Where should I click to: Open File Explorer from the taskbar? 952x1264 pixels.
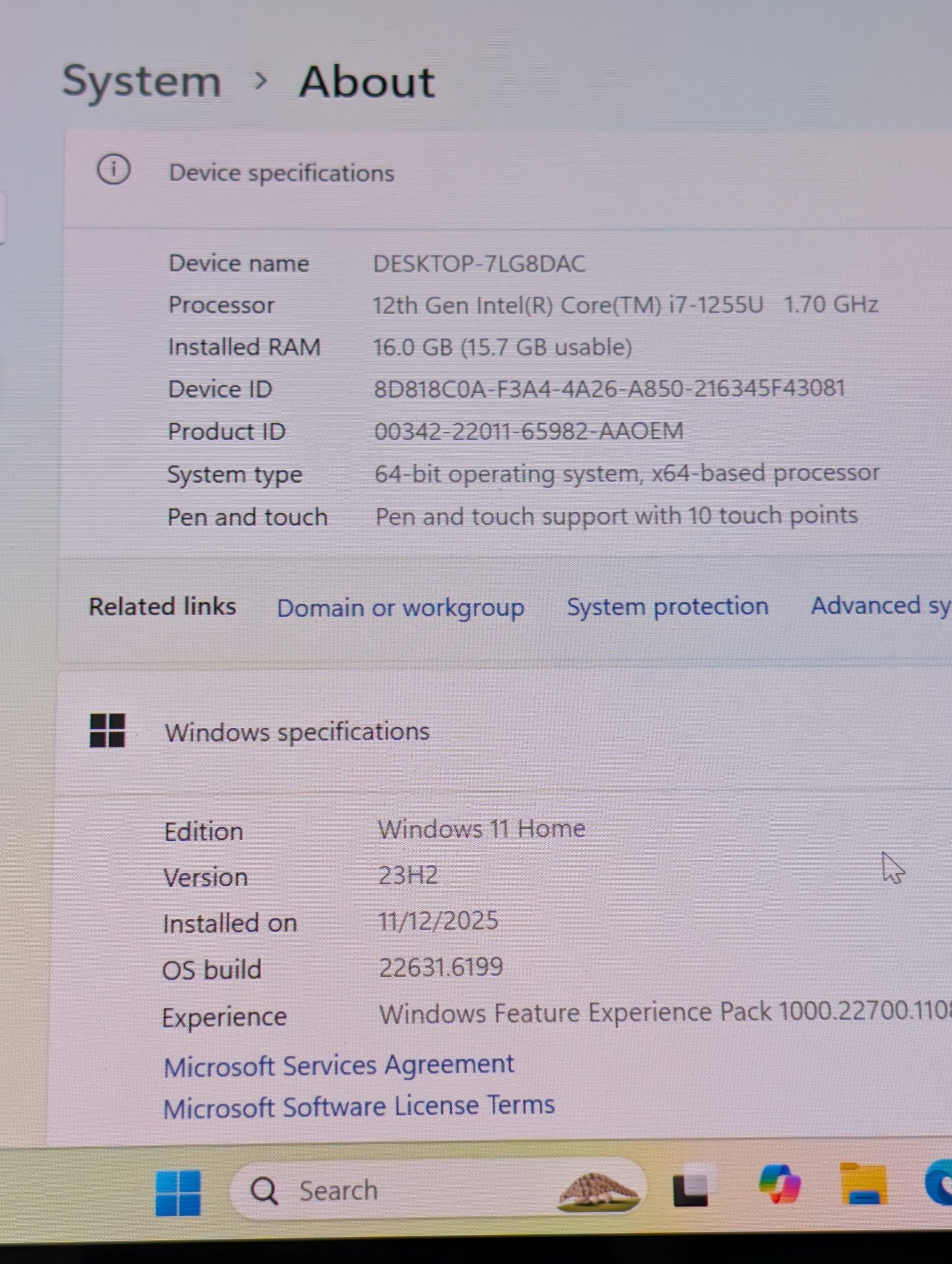point(863,1185)
